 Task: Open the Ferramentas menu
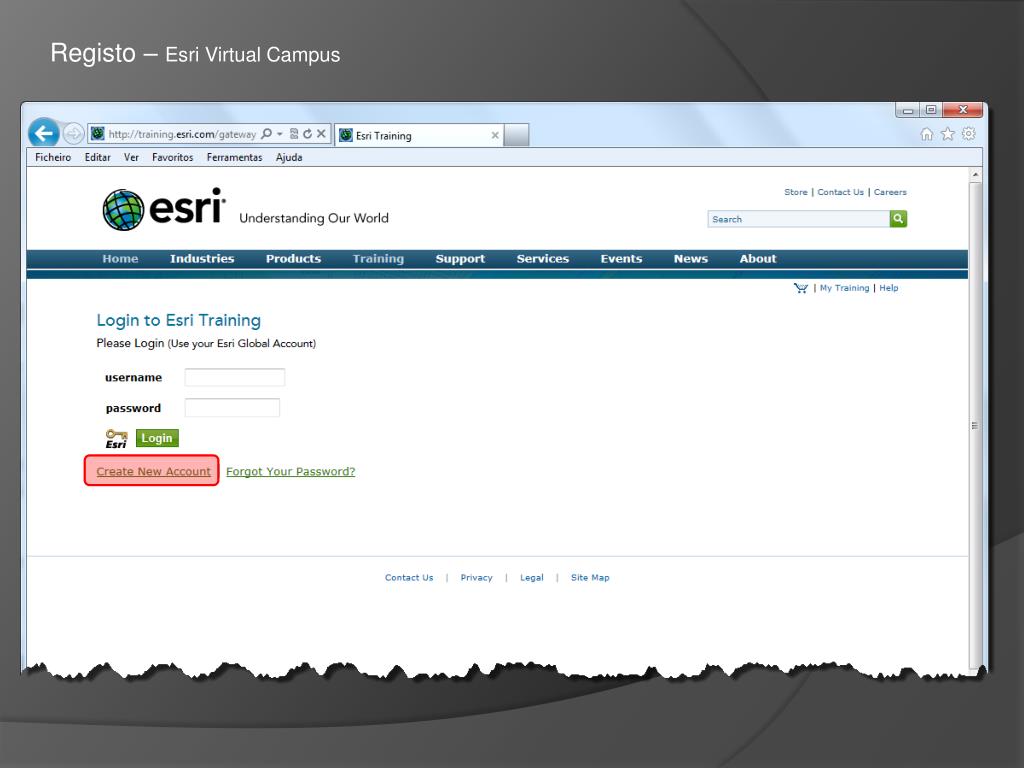pos(234,157)
